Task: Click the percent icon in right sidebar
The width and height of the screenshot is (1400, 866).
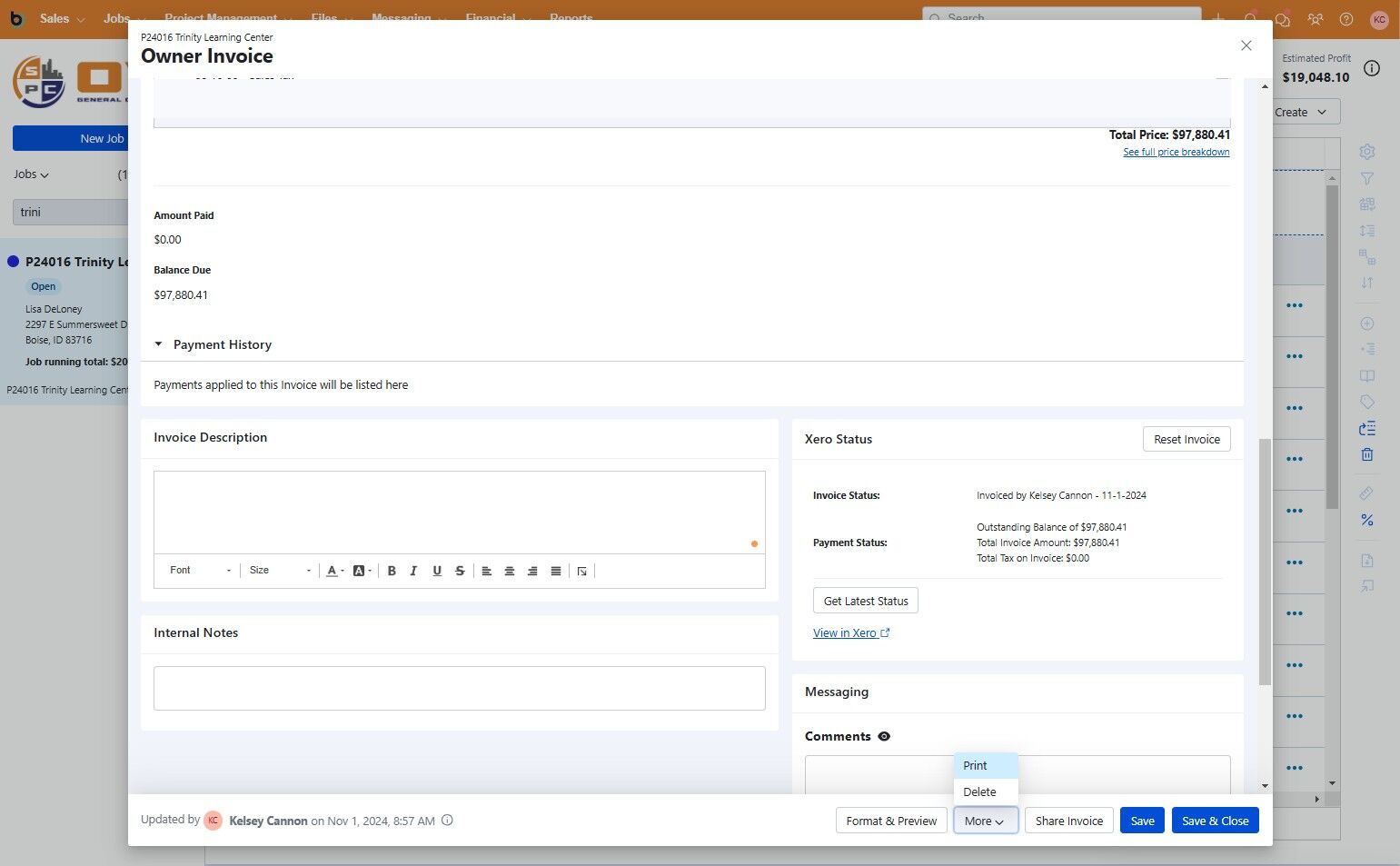Action: pos(1367,520)
